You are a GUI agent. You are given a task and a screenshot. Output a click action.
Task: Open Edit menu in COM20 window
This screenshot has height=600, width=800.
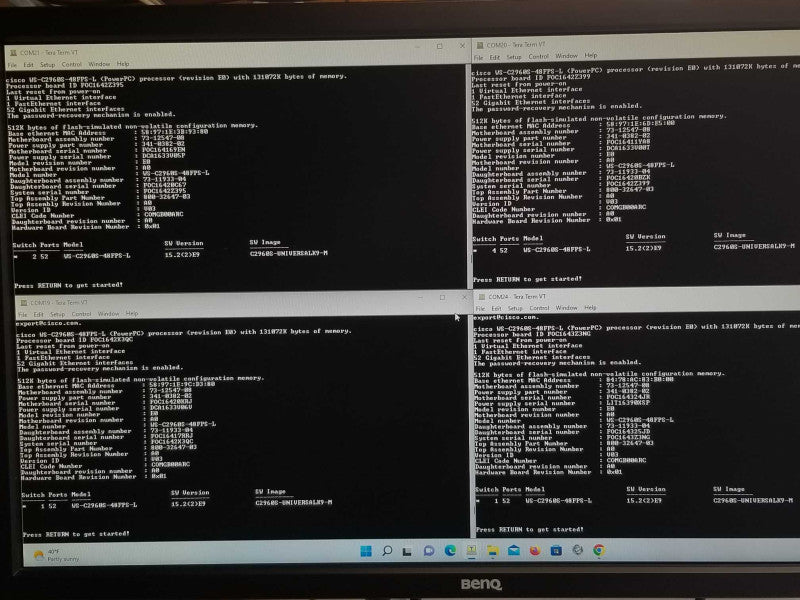(x=495, y=57)
